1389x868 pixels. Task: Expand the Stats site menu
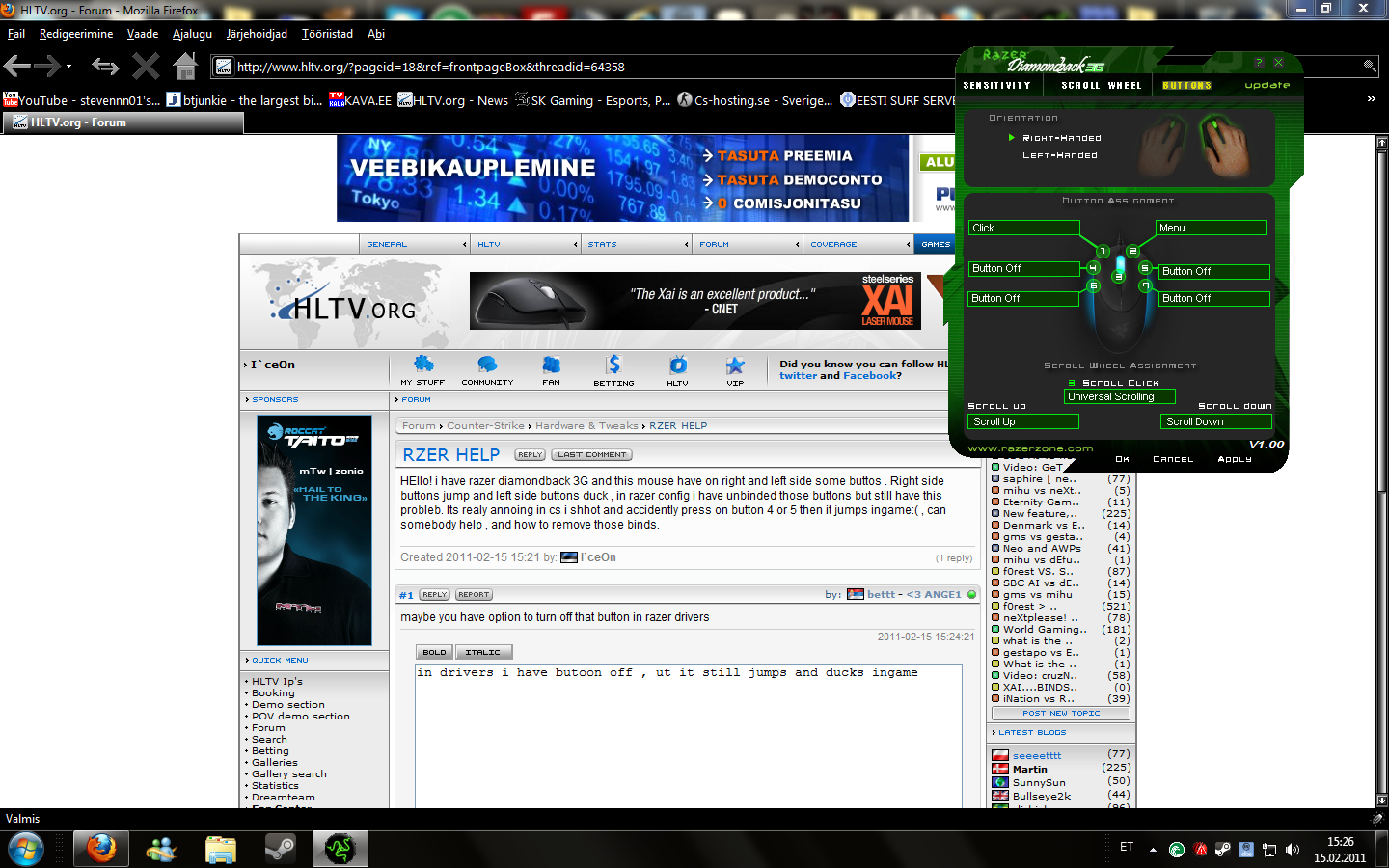point(636,244)
